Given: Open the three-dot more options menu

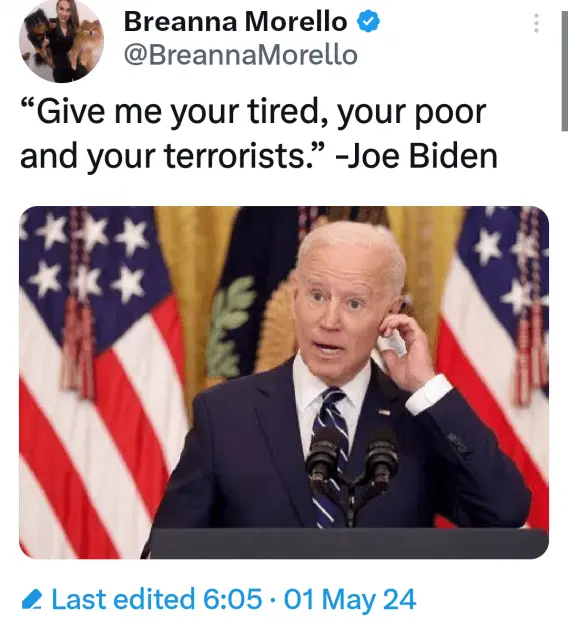Looking at the screenshot, I should (537, 23).
